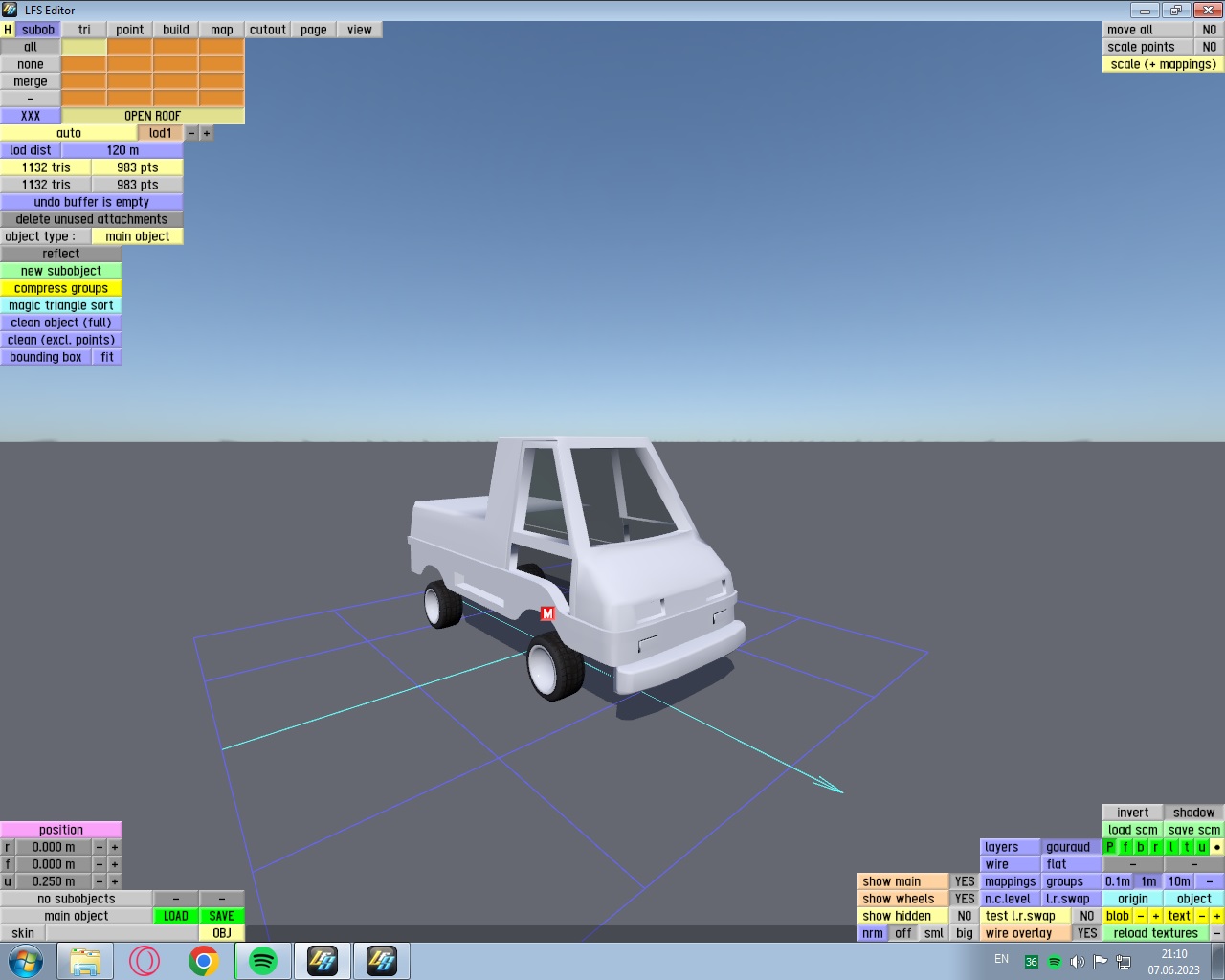Click 'compress groups' button
Viewport: 1225px width, 980px height.
coord(61,288)
